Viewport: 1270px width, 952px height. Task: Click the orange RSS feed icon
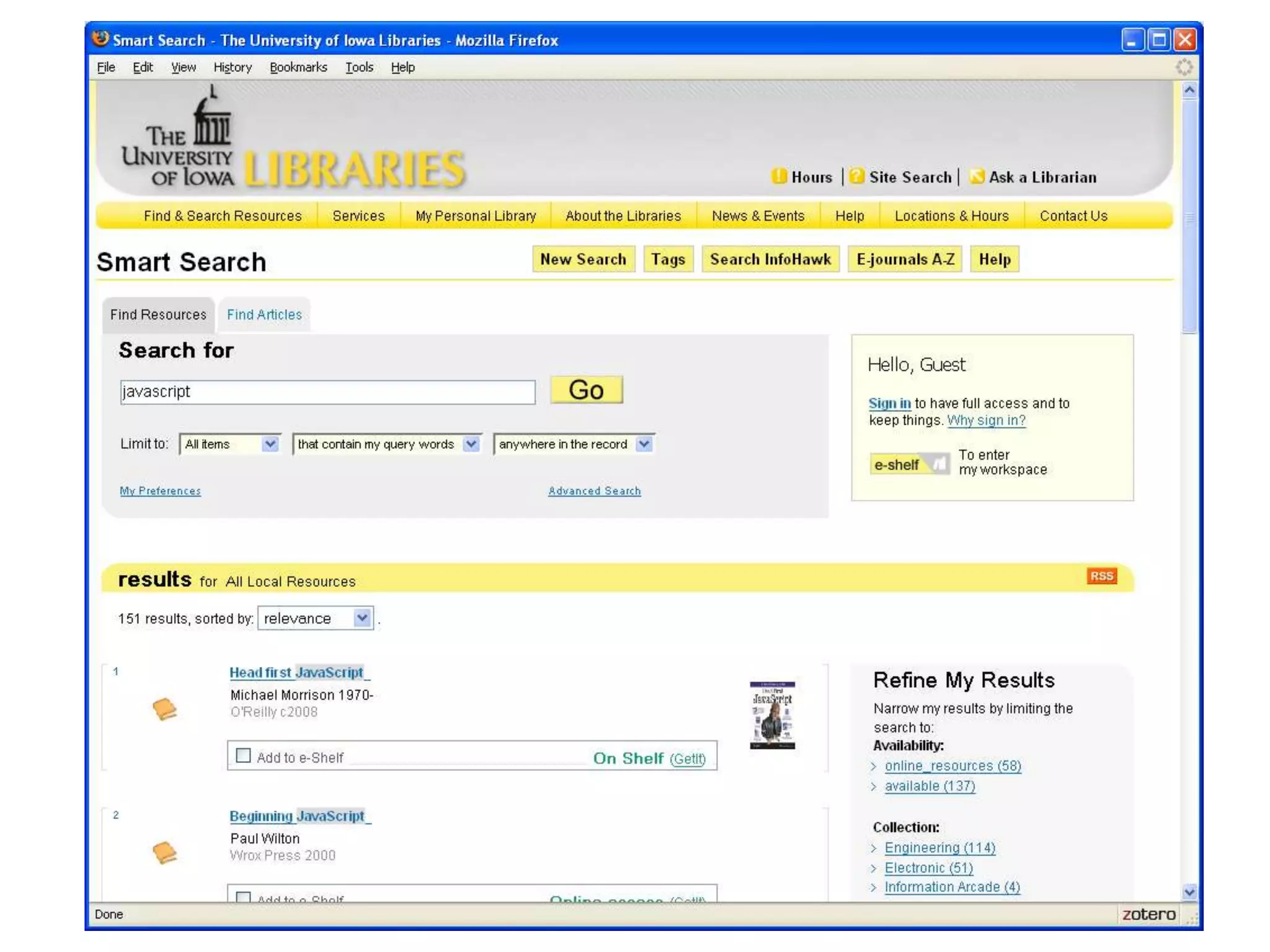[x=1101, y=576]
